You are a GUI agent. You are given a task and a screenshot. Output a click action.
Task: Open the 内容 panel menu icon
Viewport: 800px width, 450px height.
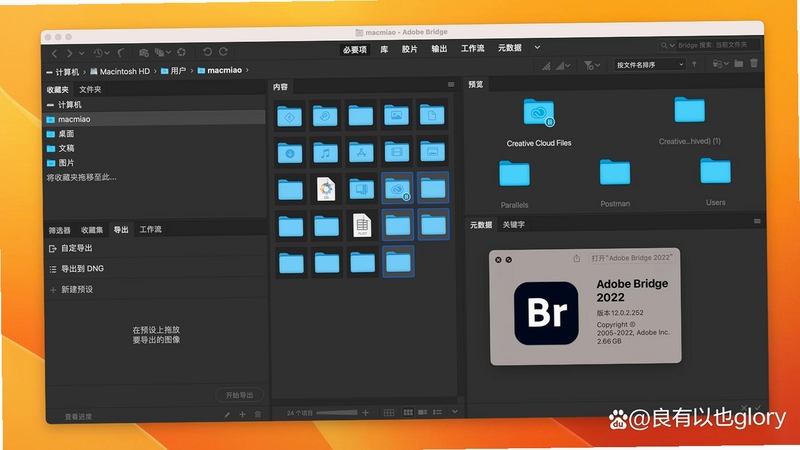click(x=451, y=85)
